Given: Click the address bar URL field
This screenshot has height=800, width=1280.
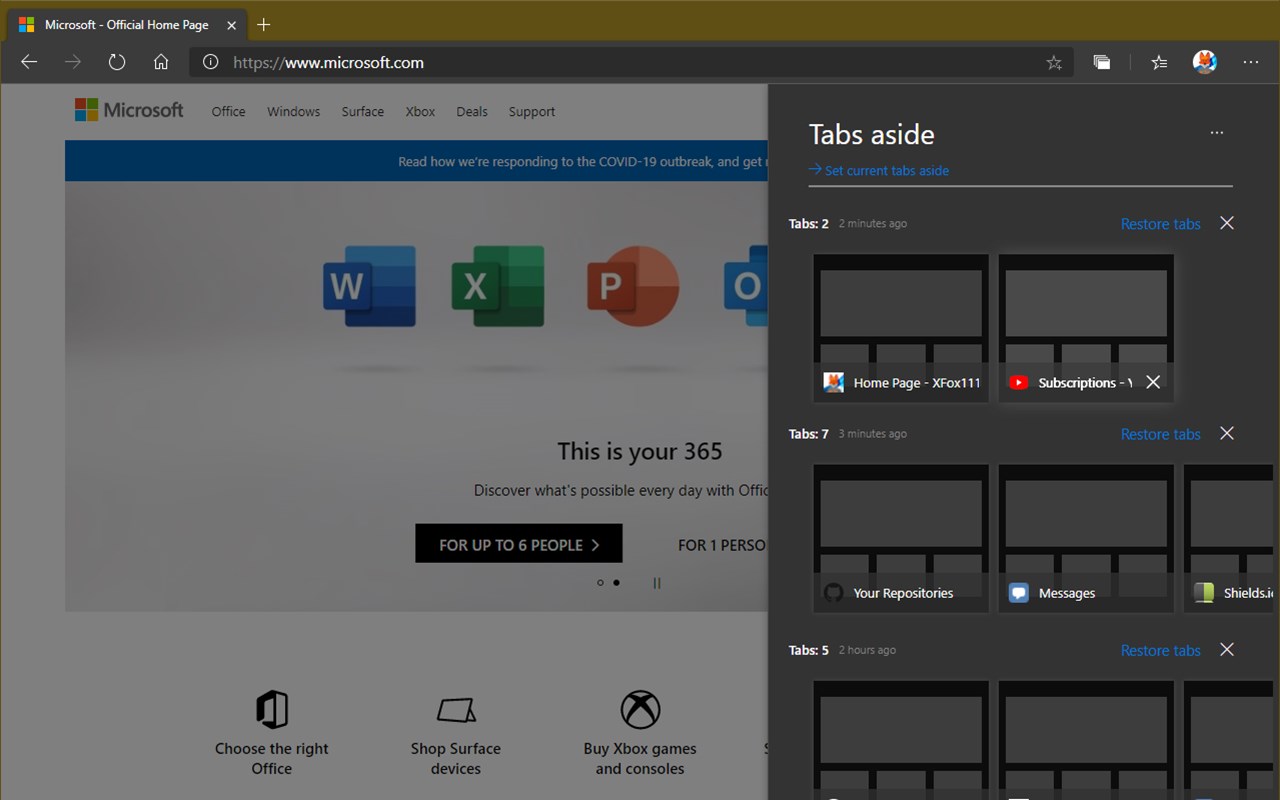Looking at the screenshot, I should (x=630, y=62).
